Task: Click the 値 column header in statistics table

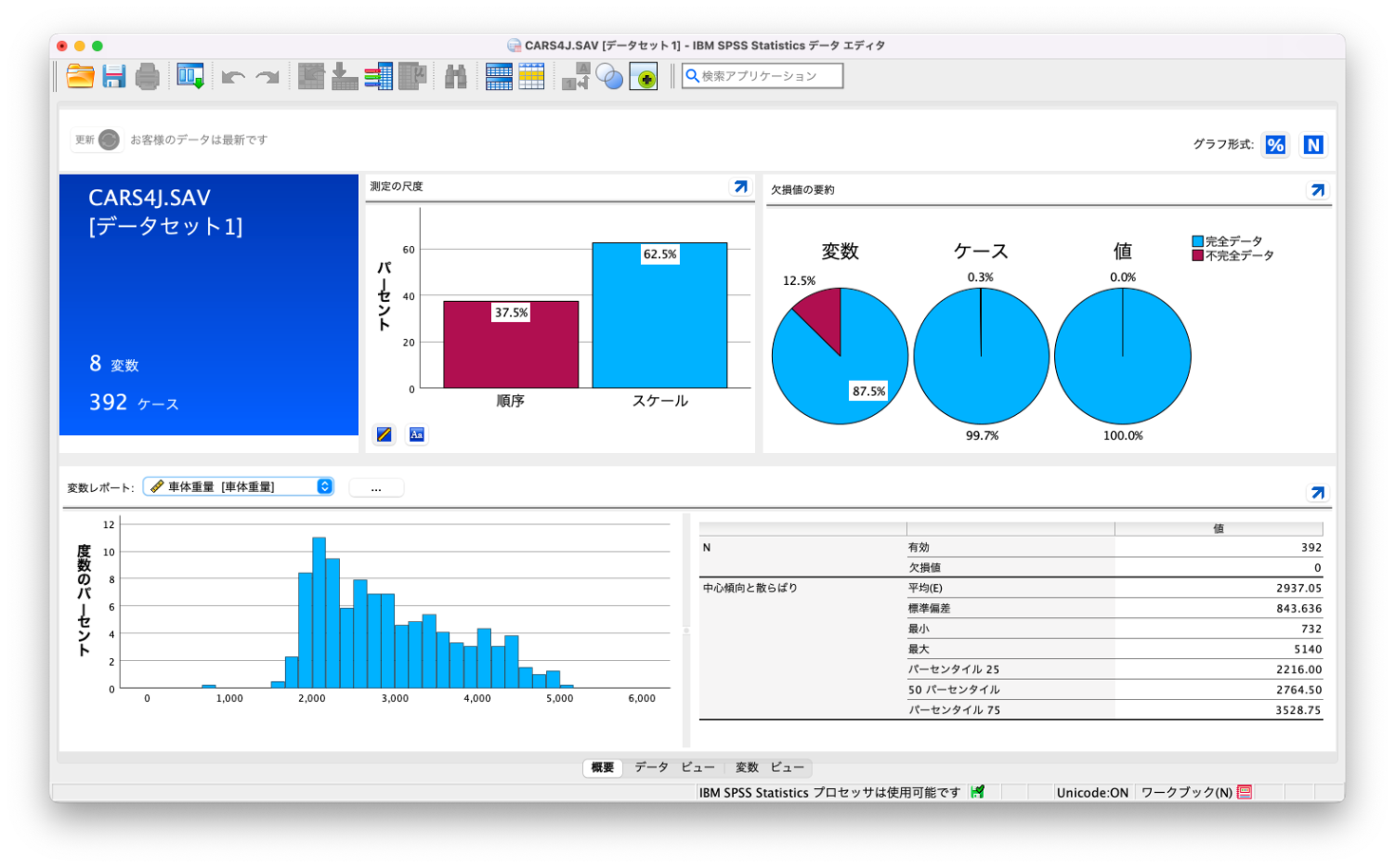Action: [1218, 528]
